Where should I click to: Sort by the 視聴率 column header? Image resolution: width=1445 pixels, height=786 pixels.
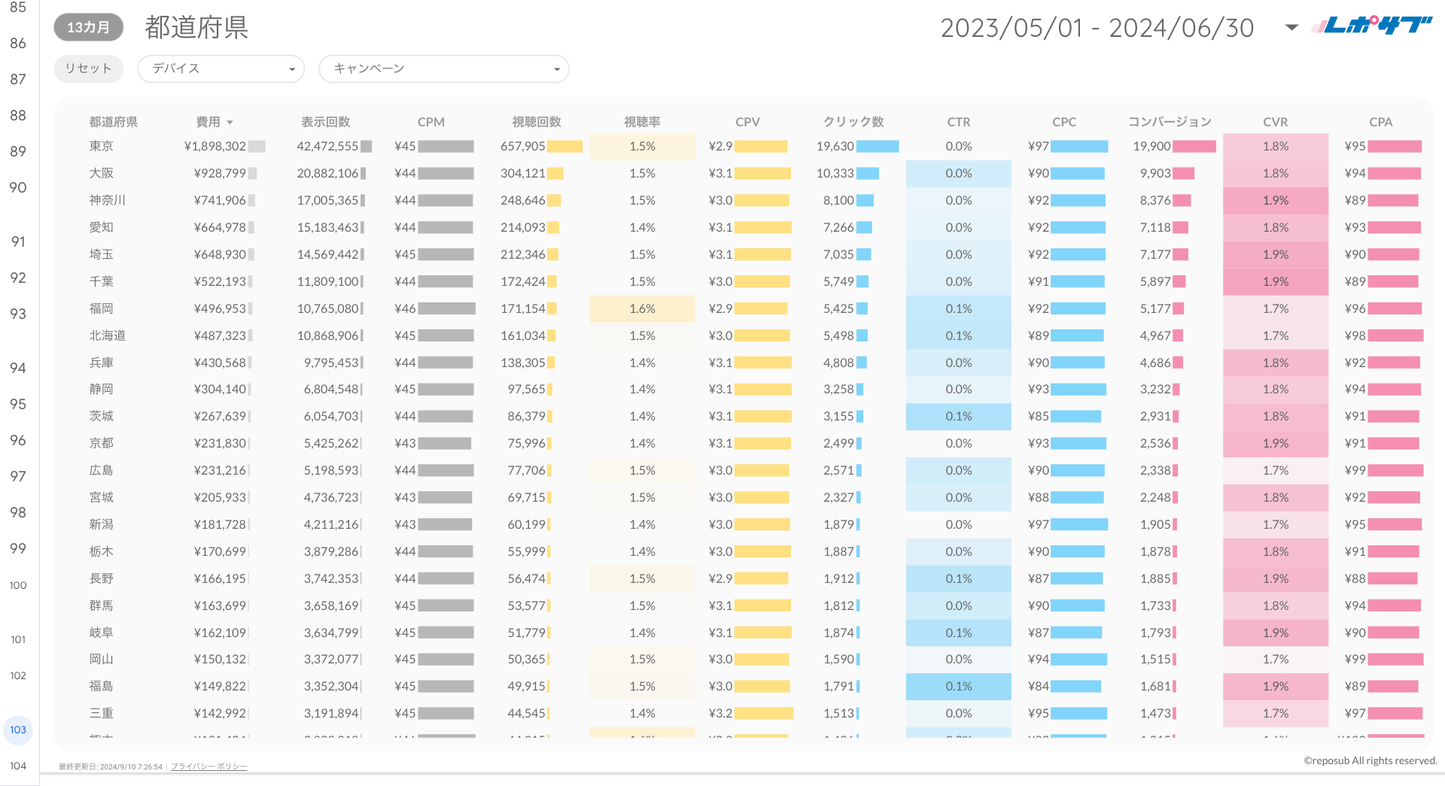642,122
